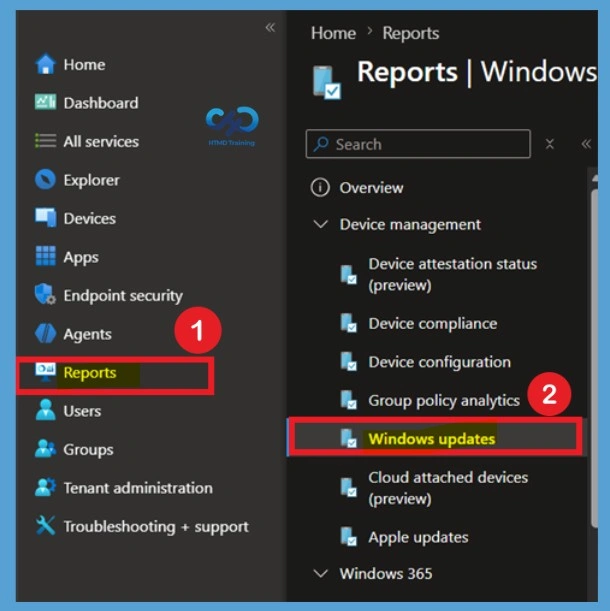Select Overview in Reports menu
610x611 pixels.
point(371,188)
